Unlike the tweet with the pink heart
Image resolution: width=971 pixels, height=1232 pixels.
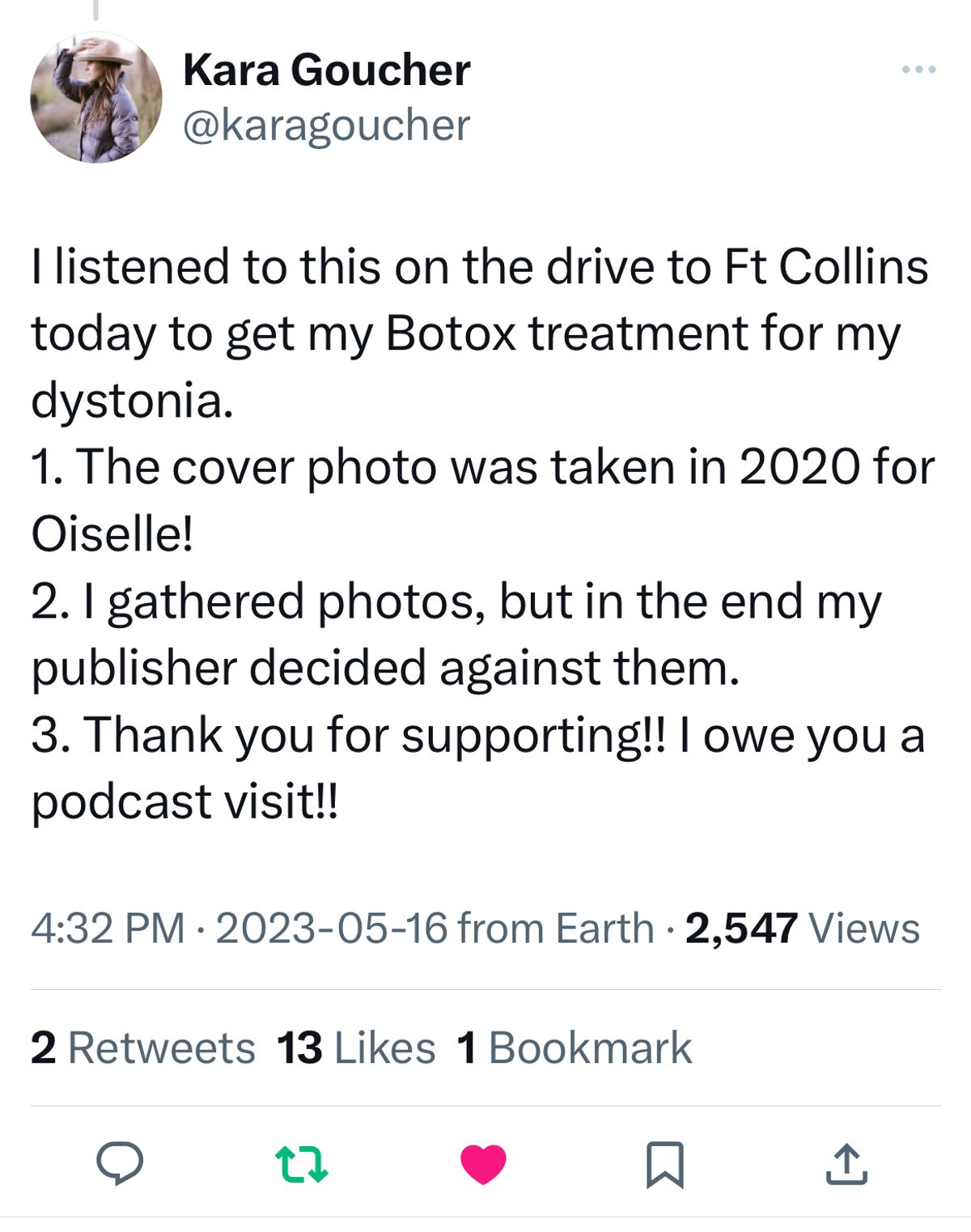483,1165
